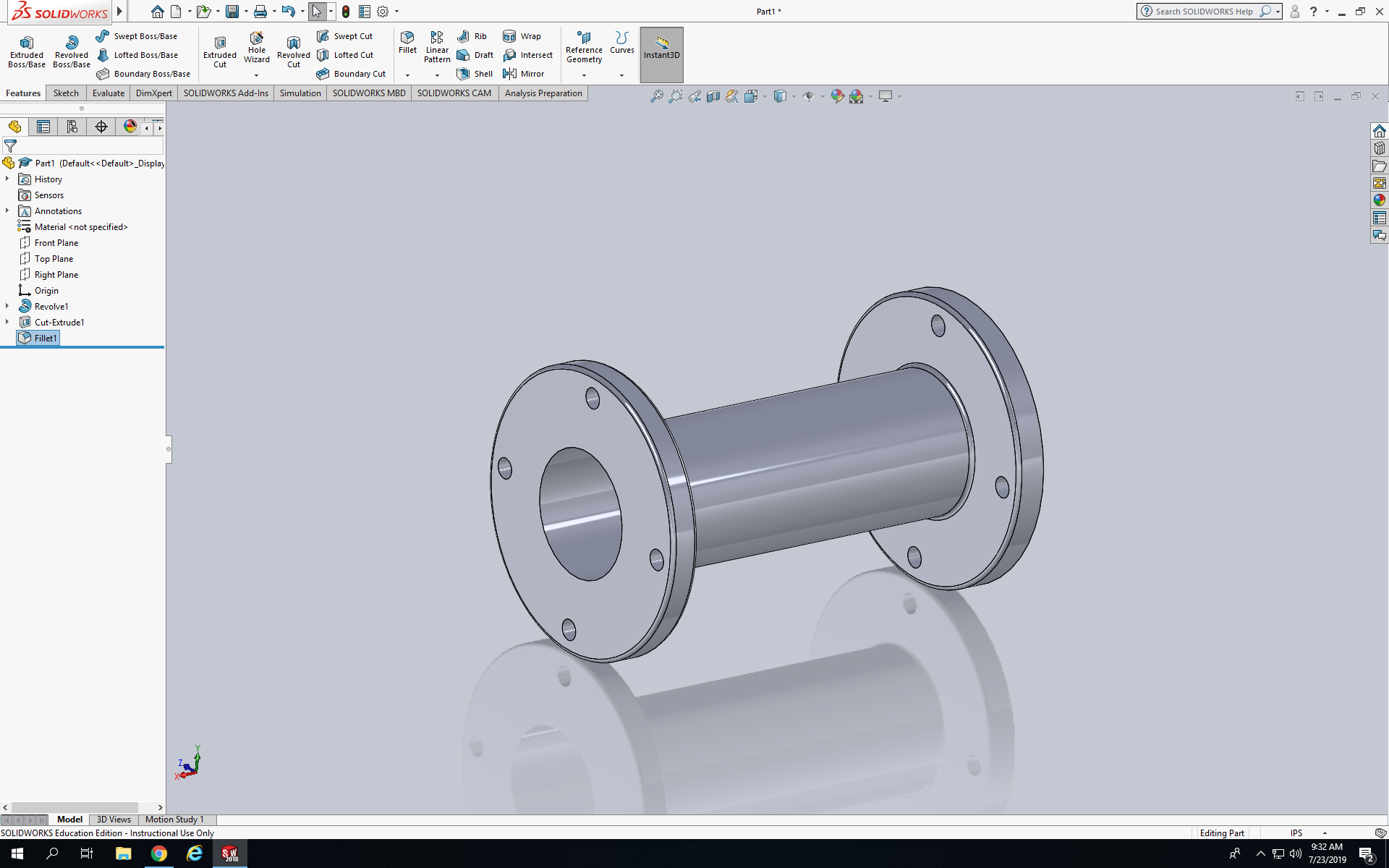Image resolution: width=1389 pixels, height=868 pixels.
Task: Select the Motion Study 1 tab
Action: pos(174,820)
